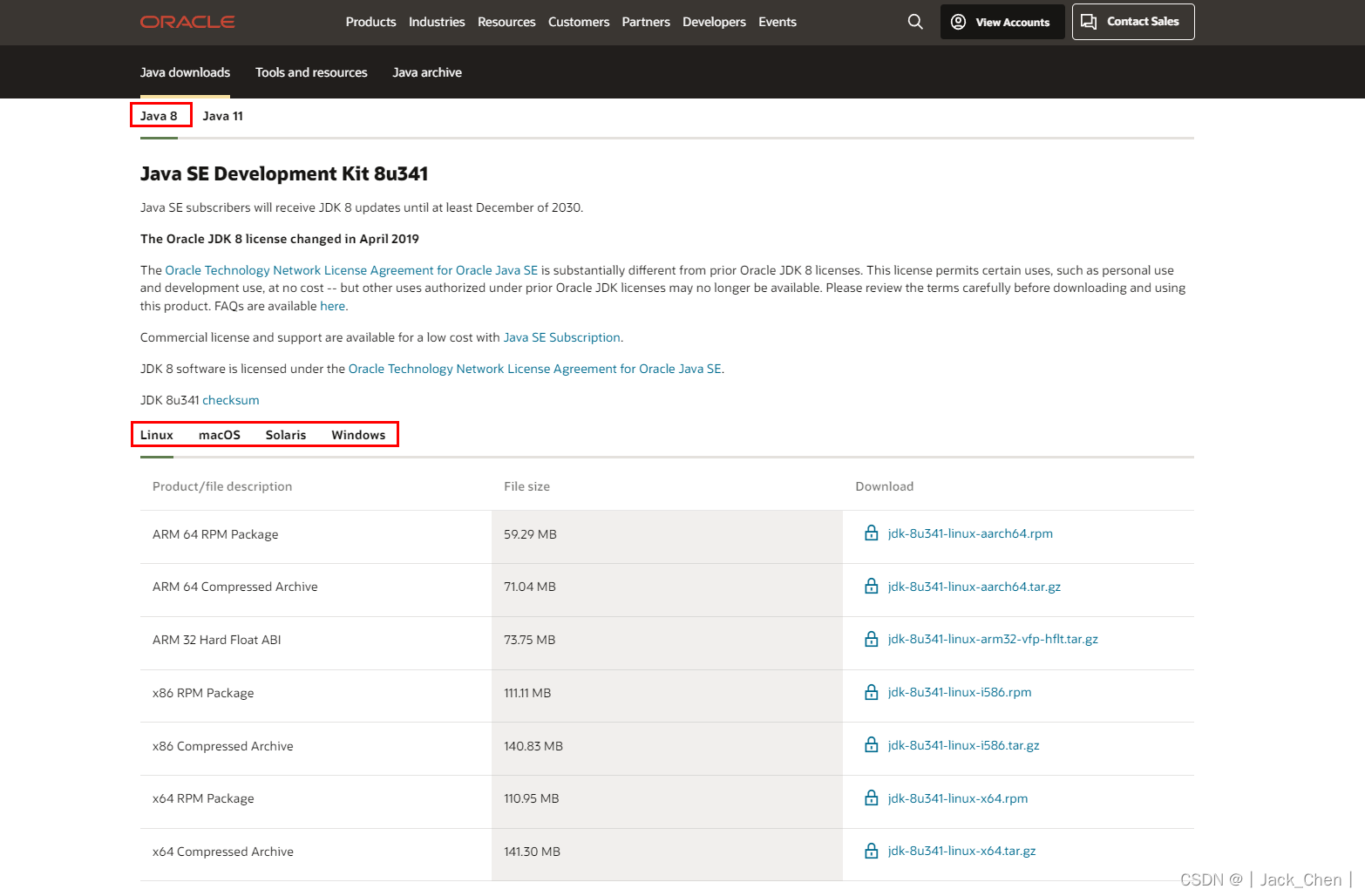Click the Contact Sales chat icon
The height and width of the screenshot is (896, 1365).
[x=1089, y=22]
